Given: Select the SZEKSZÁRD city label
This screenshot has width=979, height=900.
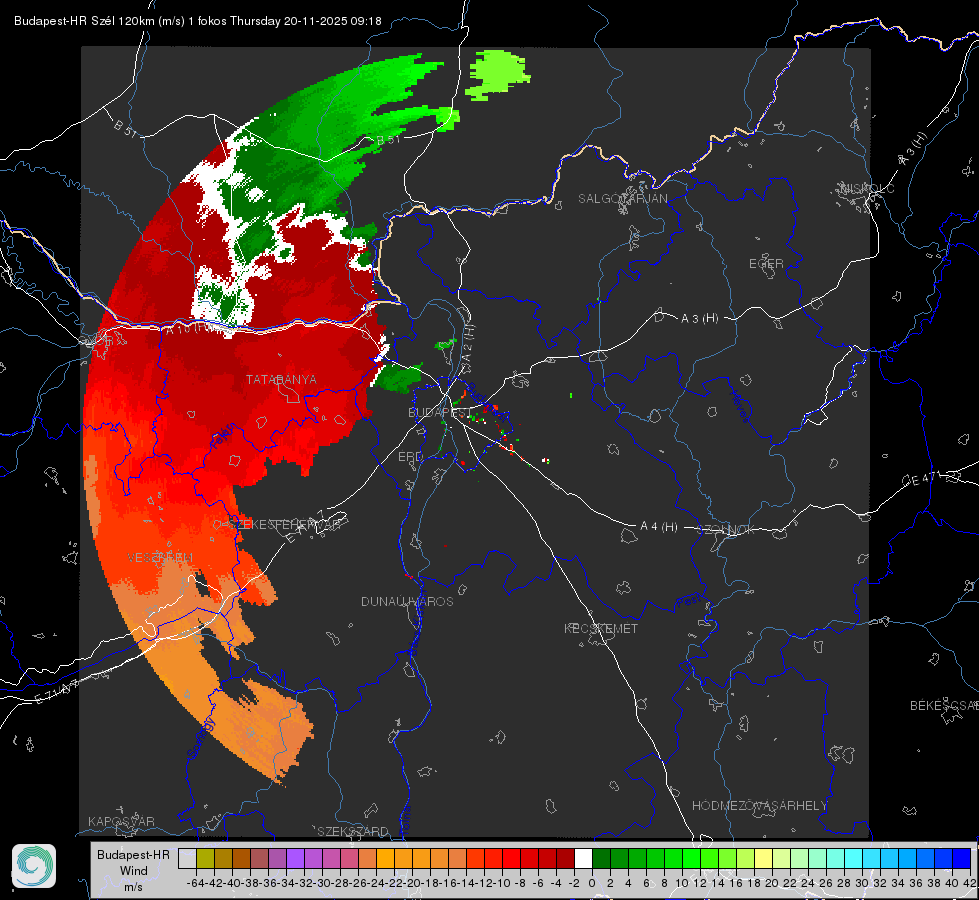Looking at the screenshot, I should [x=353, y=831].
